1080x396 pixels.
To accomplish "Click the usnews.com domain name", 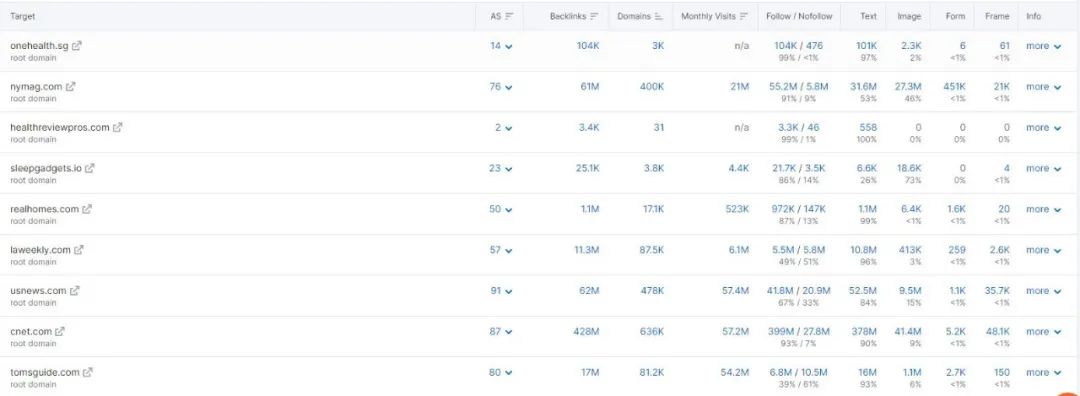I will click(38, 291).
